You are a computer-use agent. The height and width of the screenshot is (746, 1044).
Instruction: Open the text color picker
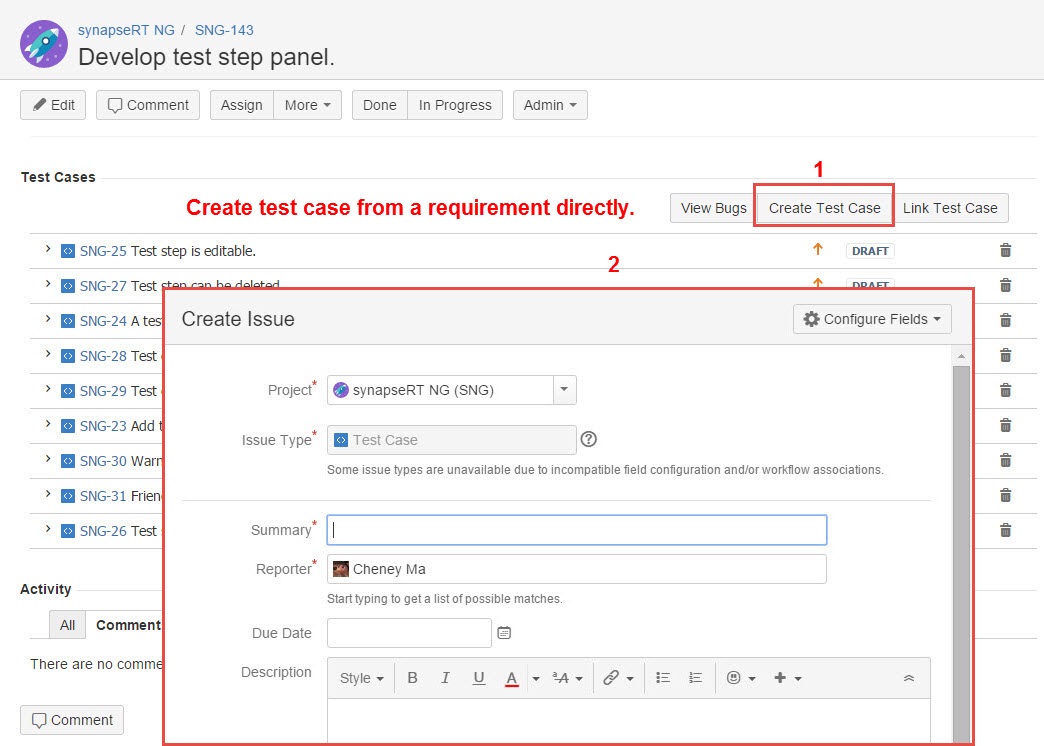tap(536, 678)
